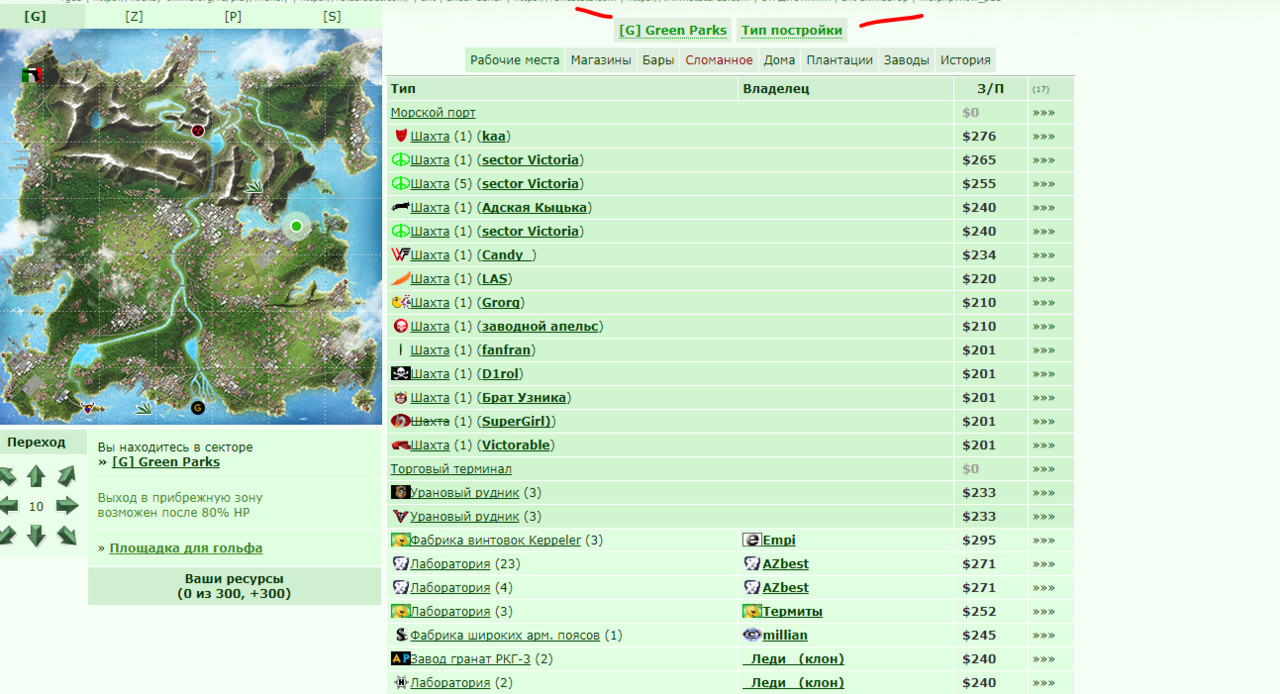
Task: Click pirate flag icon beside D1rol mine
Action: click(400, 374)
